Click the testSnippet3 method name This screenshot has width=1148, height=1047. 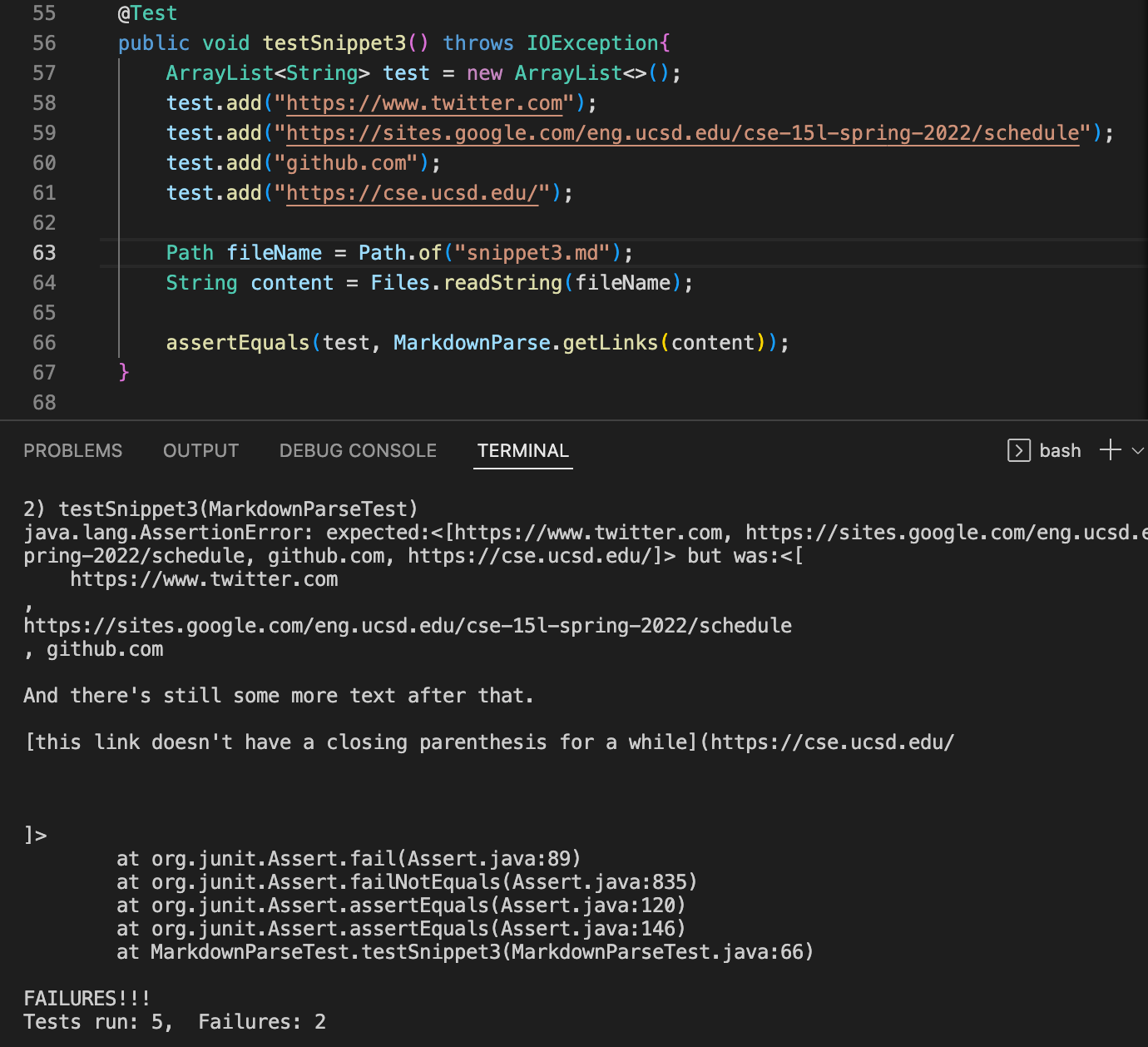coord(334,43)
